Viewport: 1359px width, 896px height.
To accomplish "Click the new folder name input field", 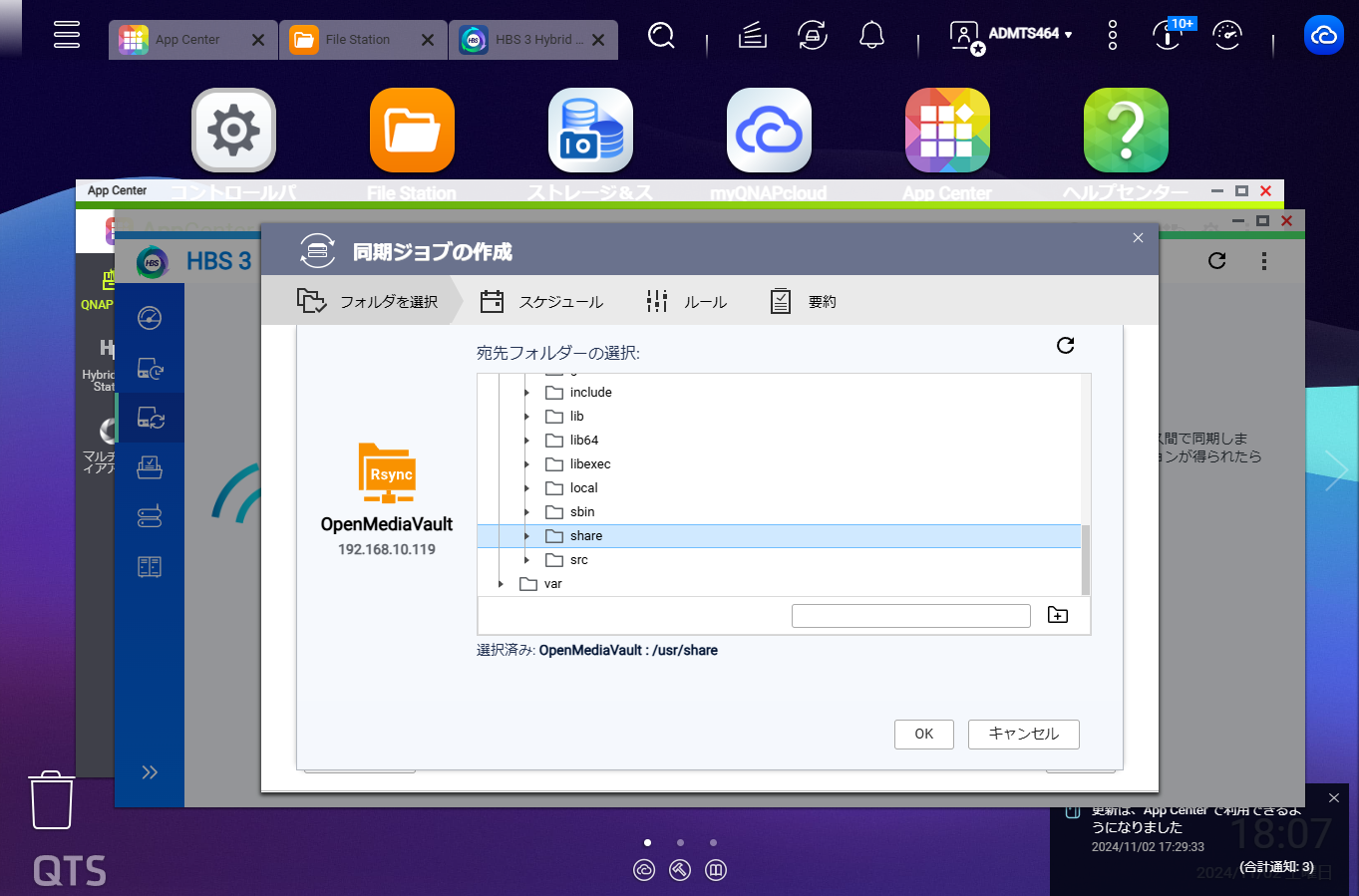I will (x=910, y=616).
